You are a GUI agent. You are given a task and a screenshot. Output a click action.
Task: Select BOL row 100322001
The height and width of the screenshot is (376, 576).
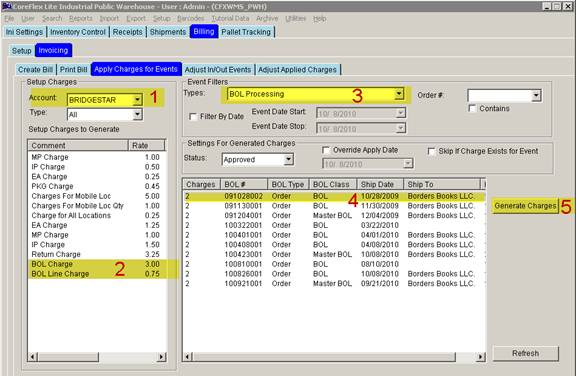[334, 225]
